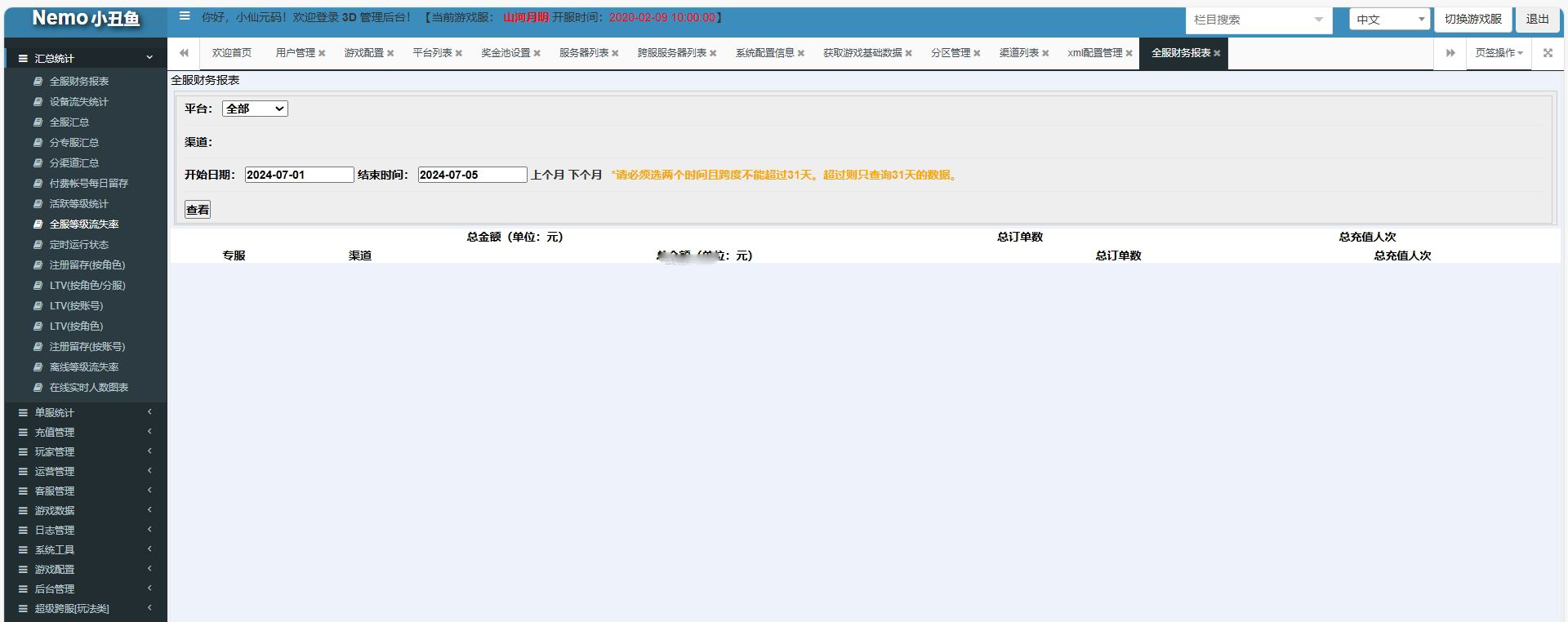This screenshot has width=1568, height=622.
Task: Close the 跨服服务器列表 tab
Action: (713, 54)
